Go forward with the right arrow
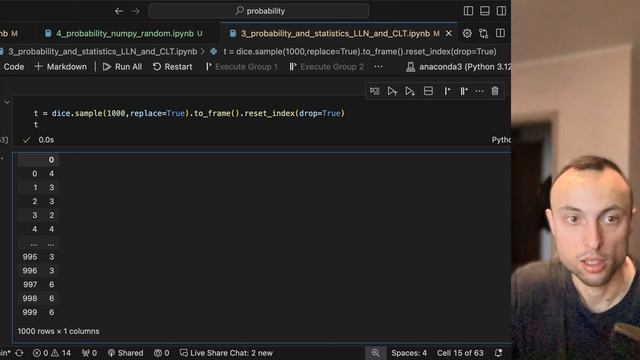The width and height of the screenshot is (640, 360). click(x=136, y=11)
